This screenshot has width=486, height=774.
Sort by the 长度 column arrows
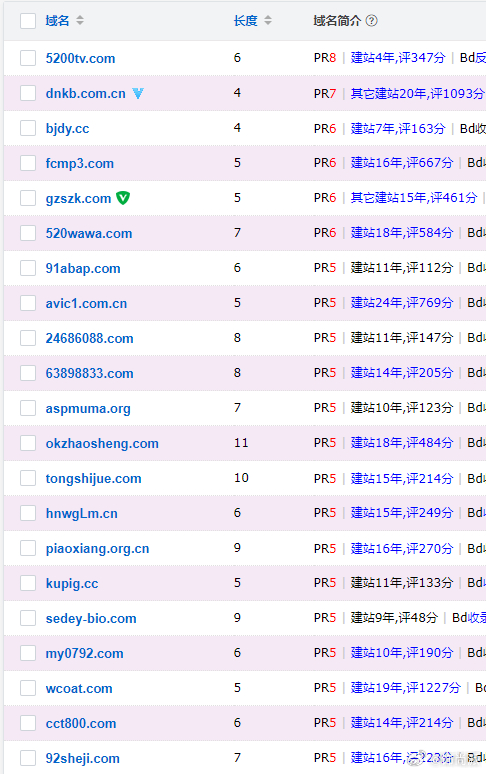point(268,21)
